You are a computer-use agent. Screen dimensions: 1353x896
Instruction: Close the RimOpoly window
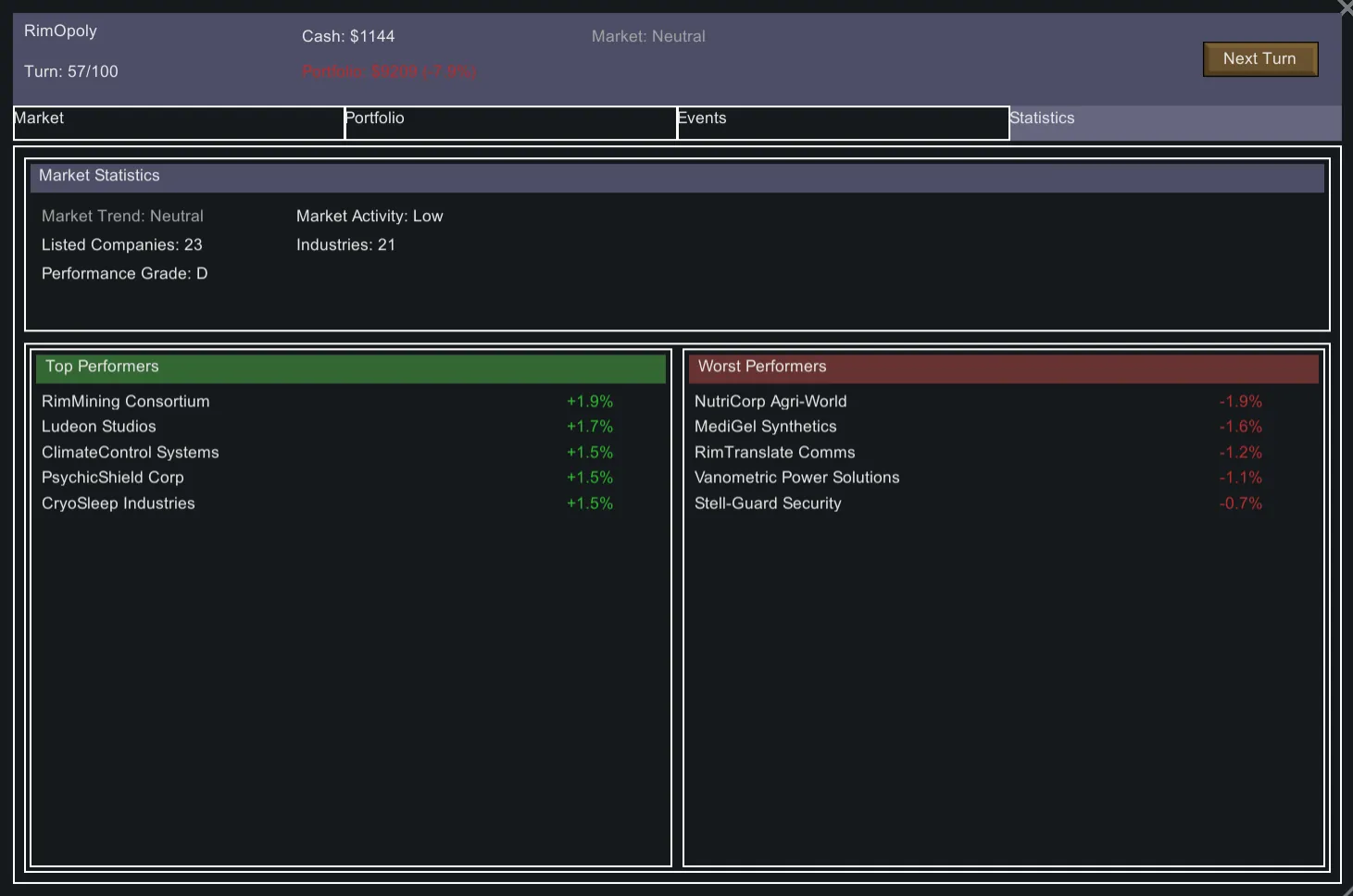1346,6
